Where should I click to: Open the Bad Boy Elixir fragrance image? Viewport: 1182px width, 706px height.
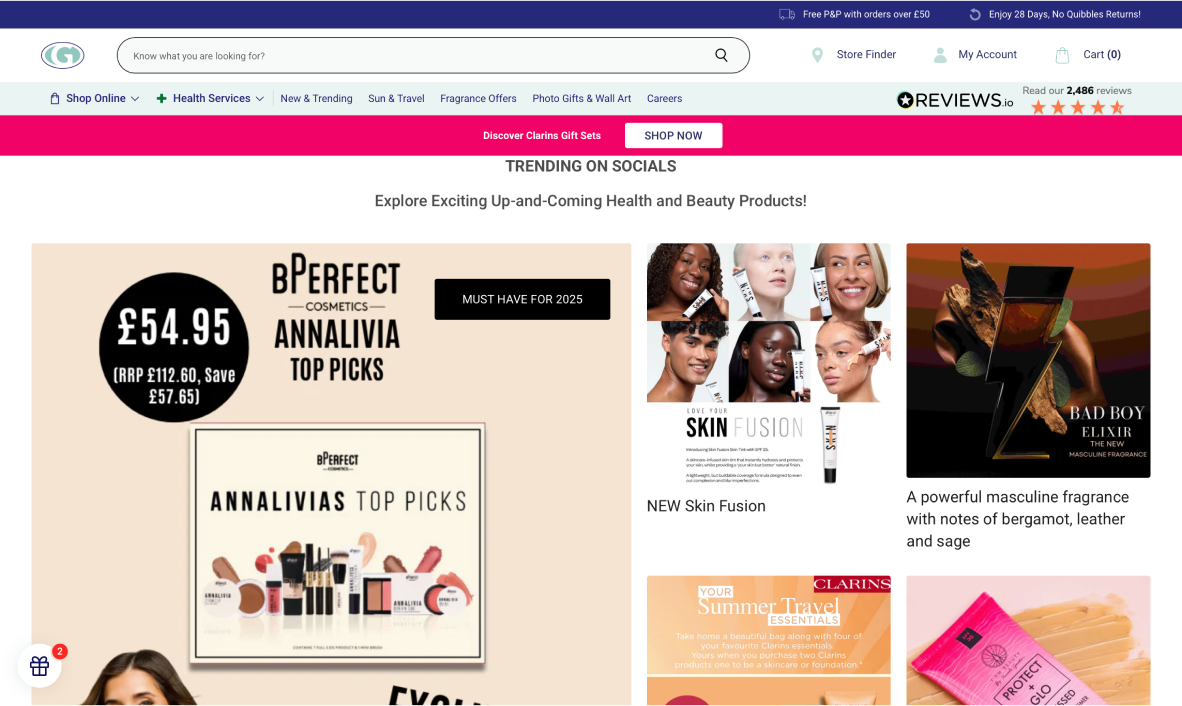pos(1028,360)
